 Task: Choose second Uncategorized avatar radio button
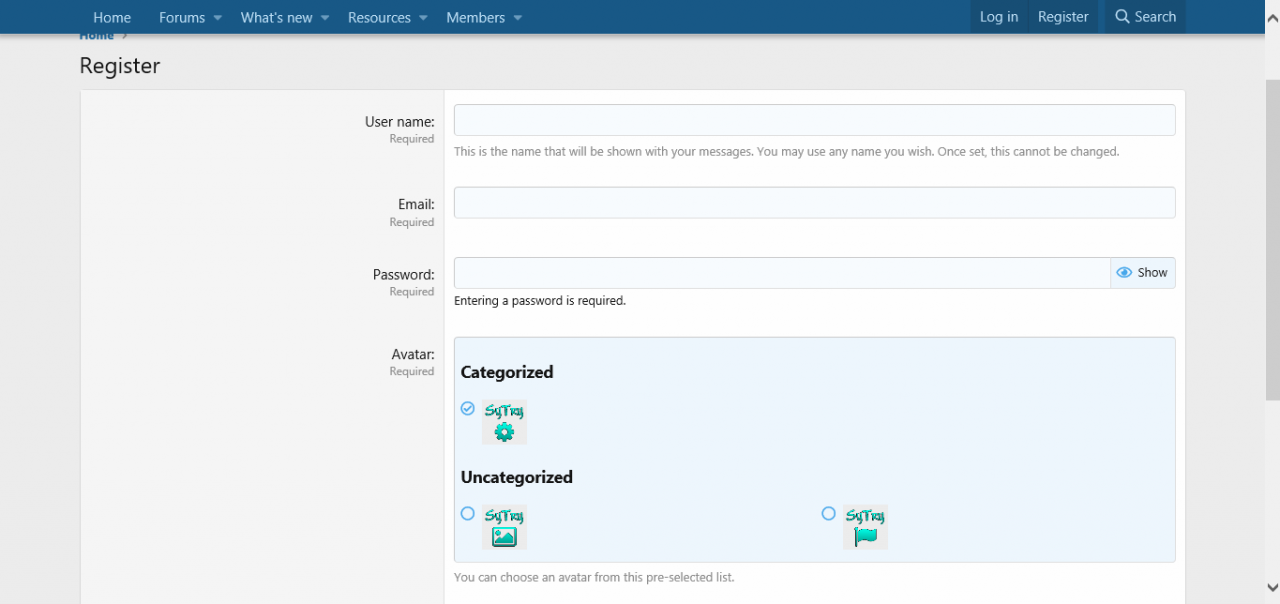click(x=828, y=513)
